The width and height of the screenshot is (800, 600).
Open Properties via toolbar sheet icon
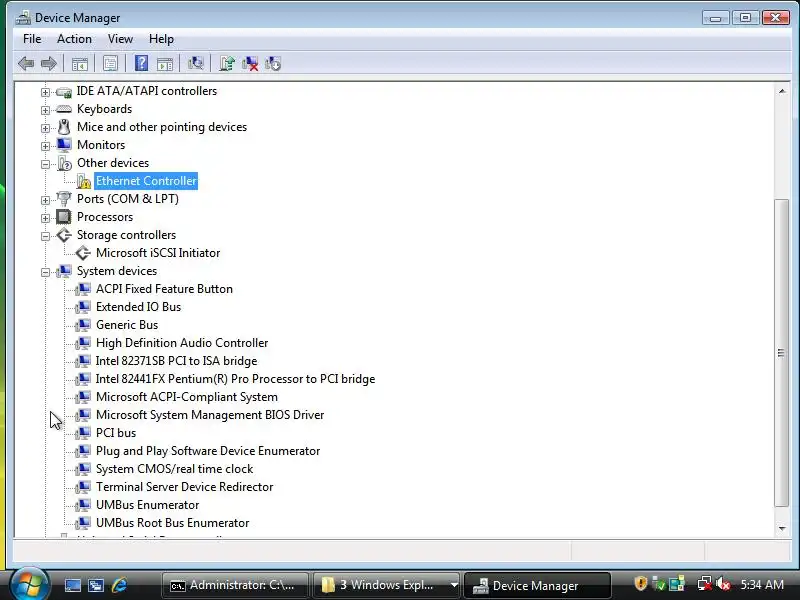click(x=110, y=64)
